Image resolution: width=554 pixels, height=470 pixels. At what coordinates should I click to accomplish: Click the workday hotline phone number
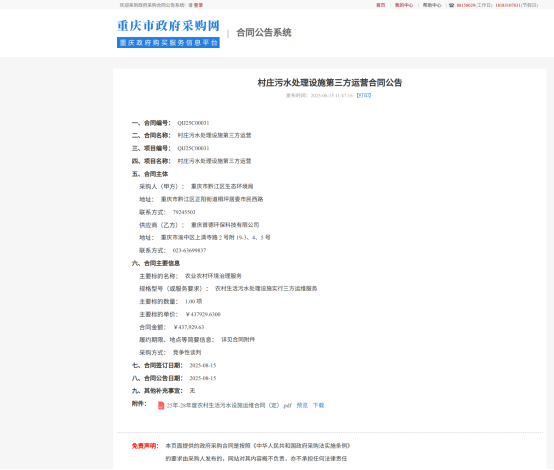pos(466,5)
